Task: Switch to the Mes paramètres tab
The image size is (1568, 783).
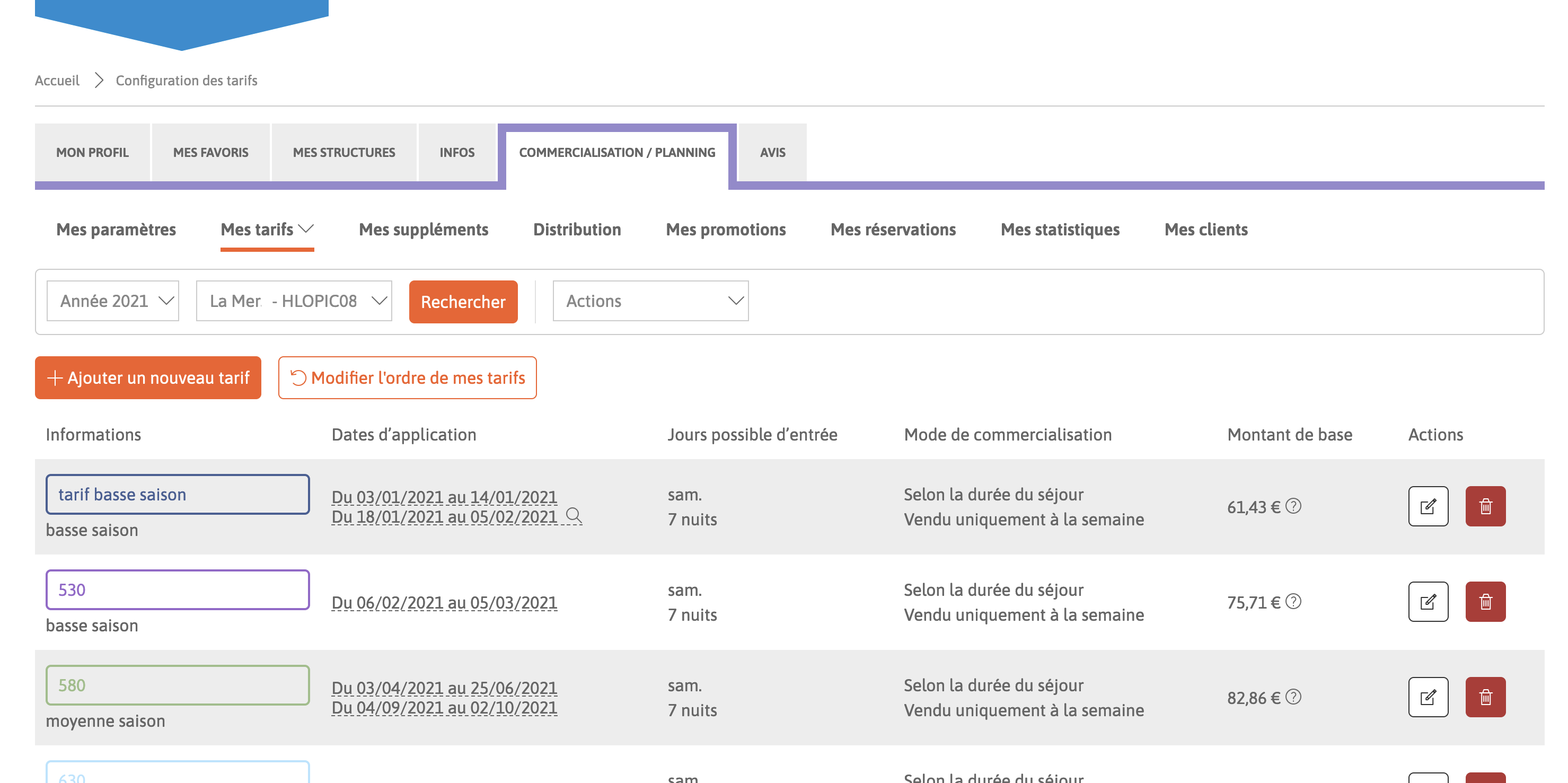Action: pyautogui.click(x=117, y=229)
